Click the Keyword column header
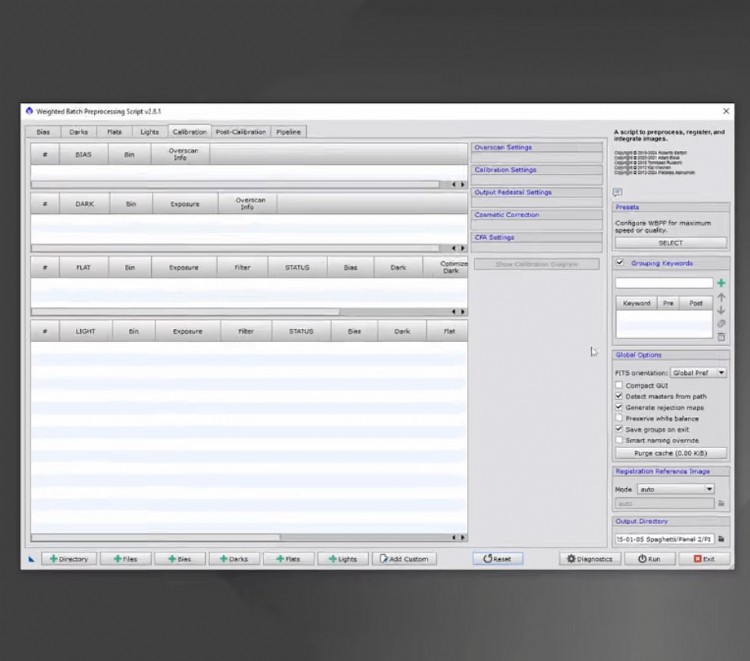The height and width of the screenshot is (661, 750). [637, 303]
